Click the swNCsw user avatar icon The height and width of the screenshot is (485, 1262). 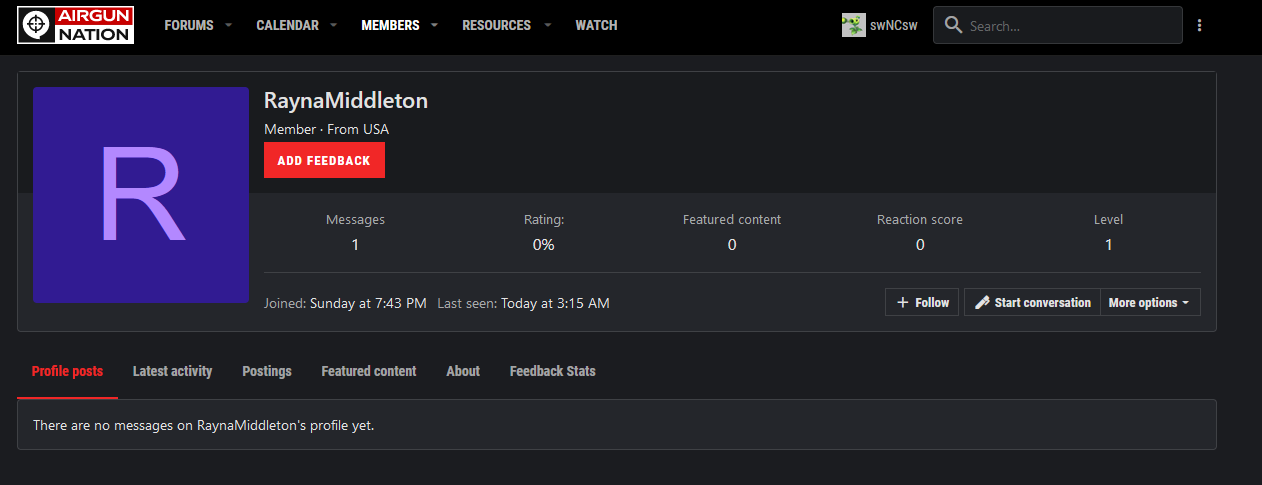click(x=853, y=25)
